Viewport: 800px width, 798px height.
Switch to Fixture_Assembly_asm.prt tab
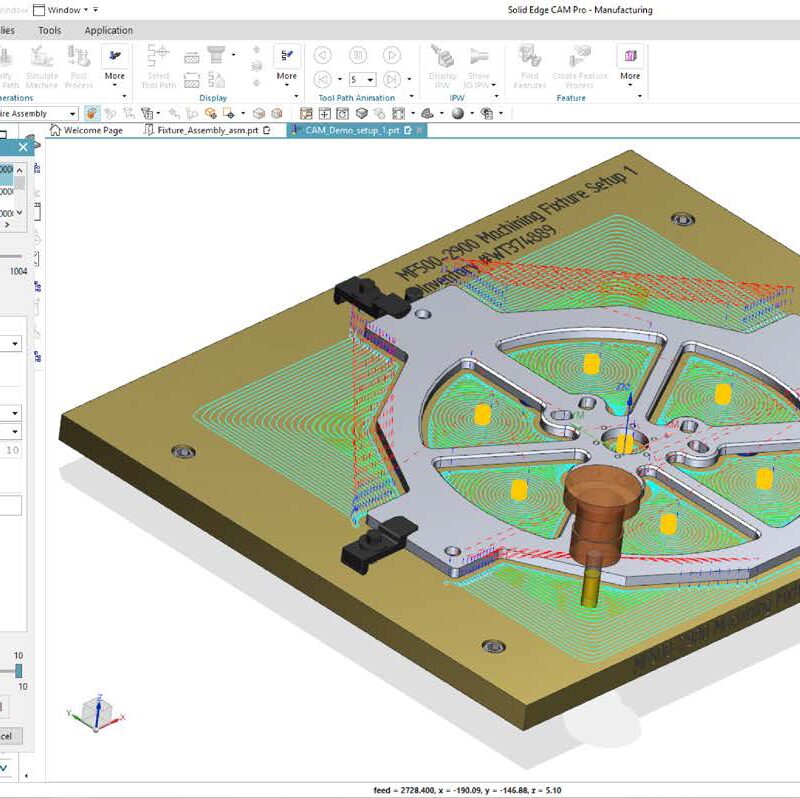pyautogui.click(x=208, y=130)
